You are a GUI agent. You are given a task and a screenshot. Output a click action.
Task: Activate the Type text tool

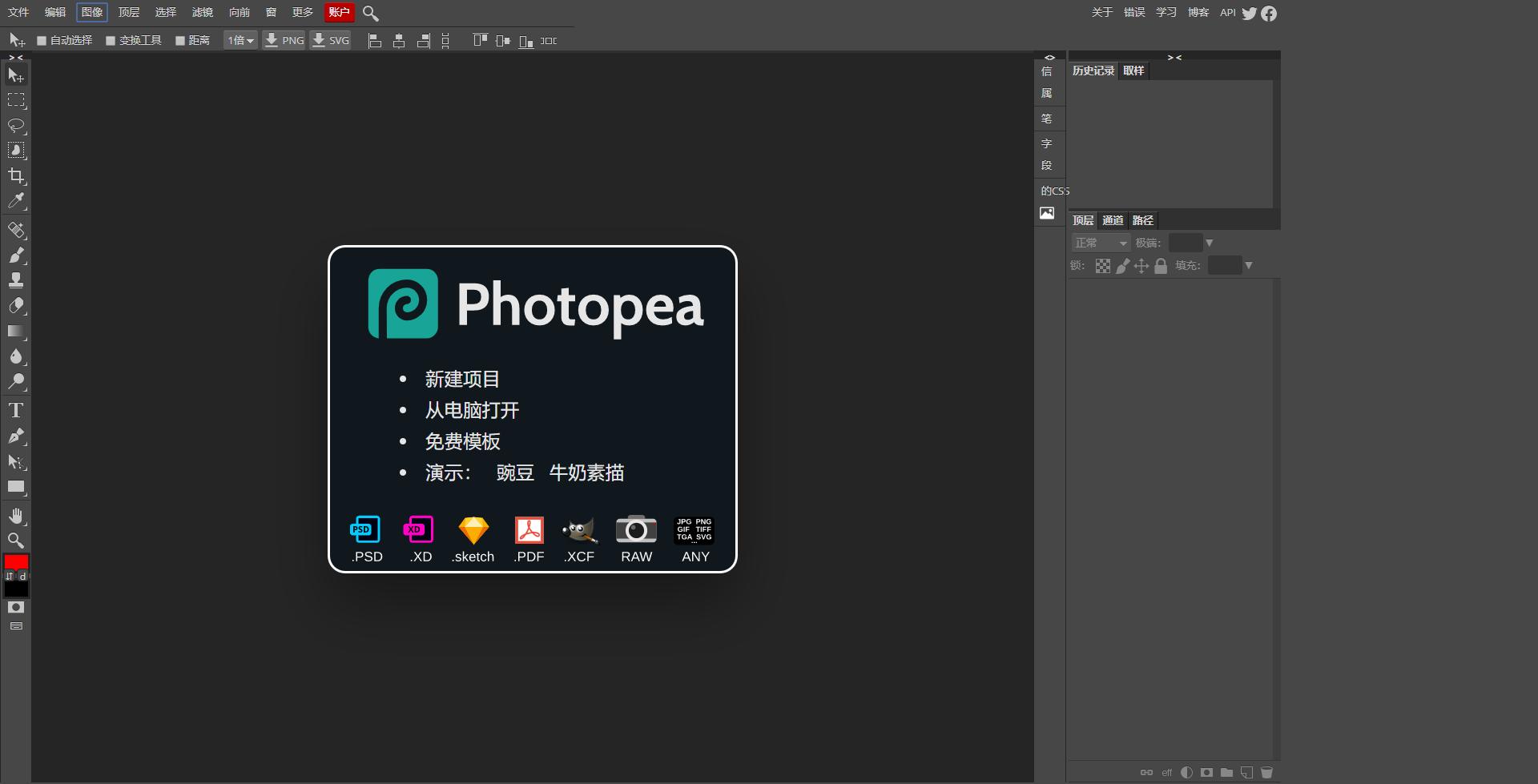point(16,411)
